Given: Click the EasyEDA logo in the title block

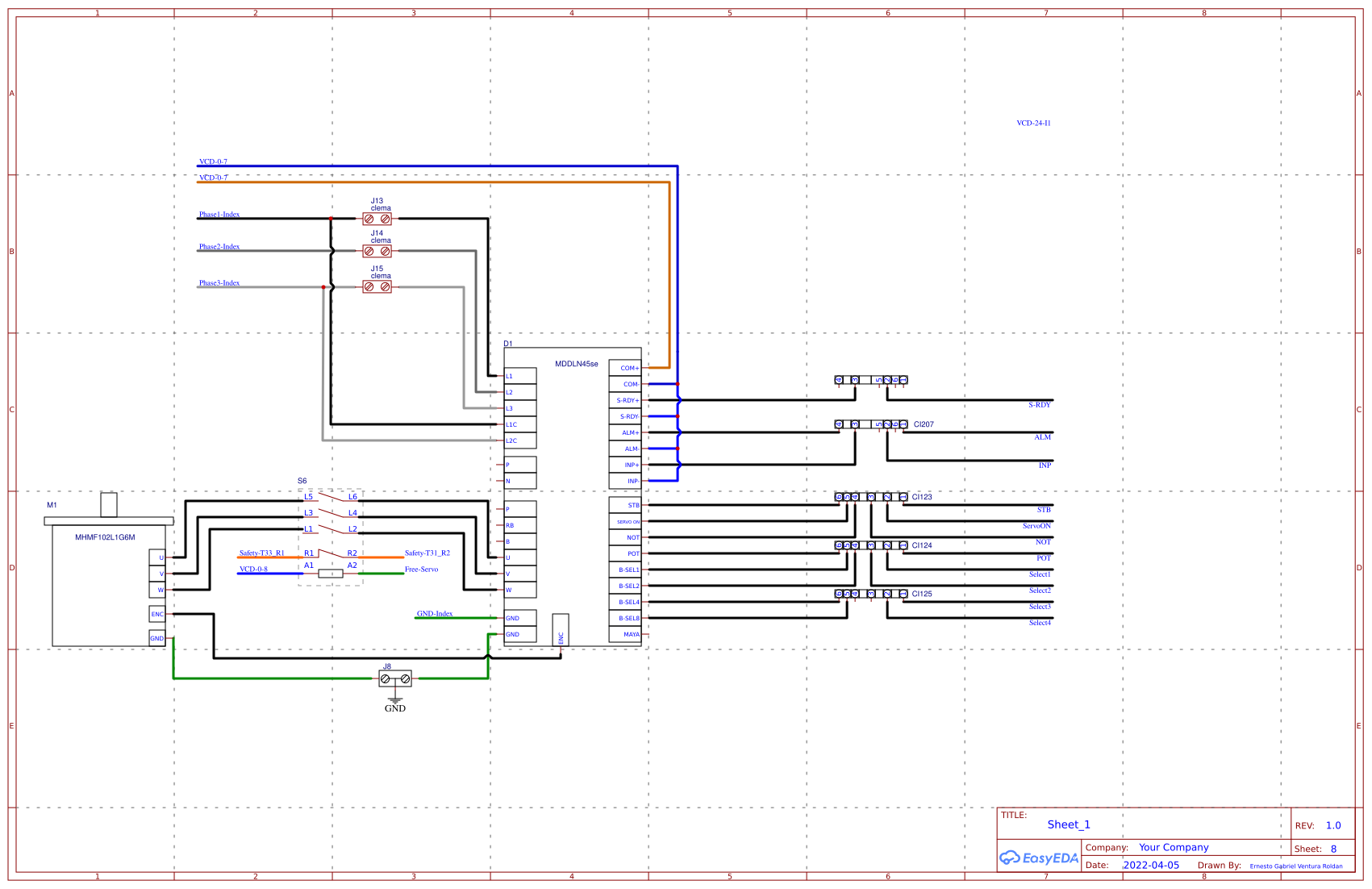Looking at the screenshot, I should click(x=1039, y=858).
